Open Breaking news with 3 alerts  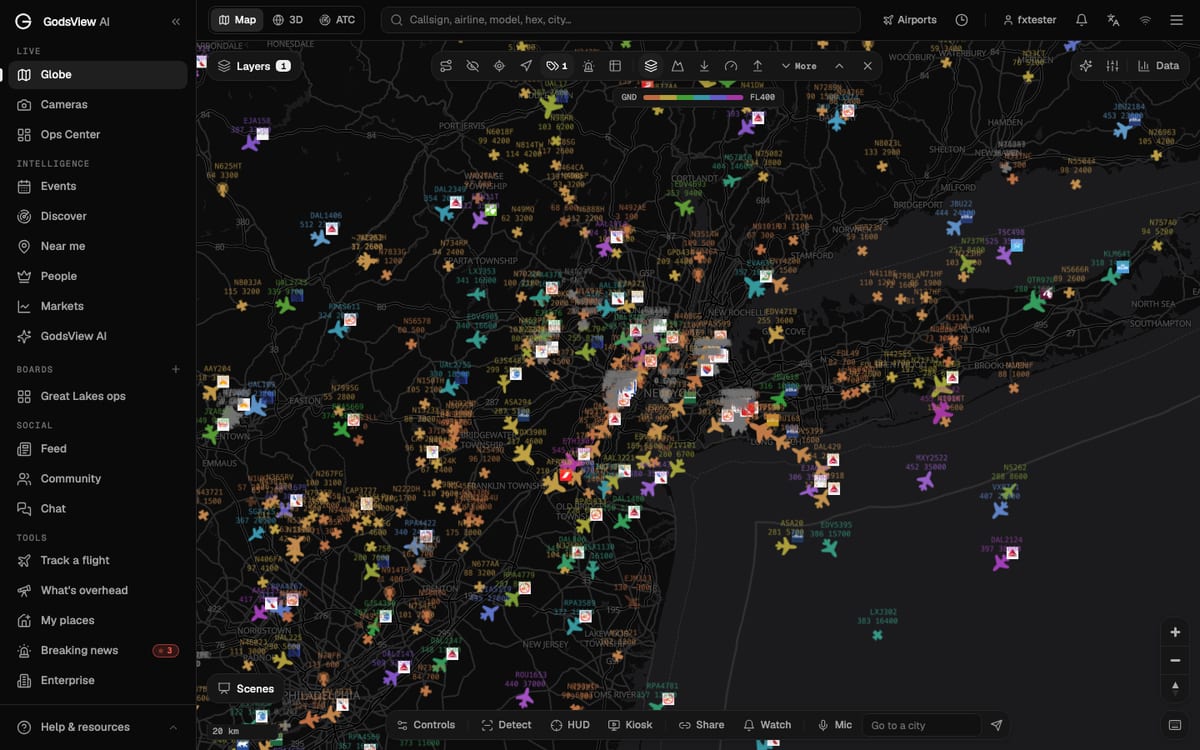coord(98,650)
